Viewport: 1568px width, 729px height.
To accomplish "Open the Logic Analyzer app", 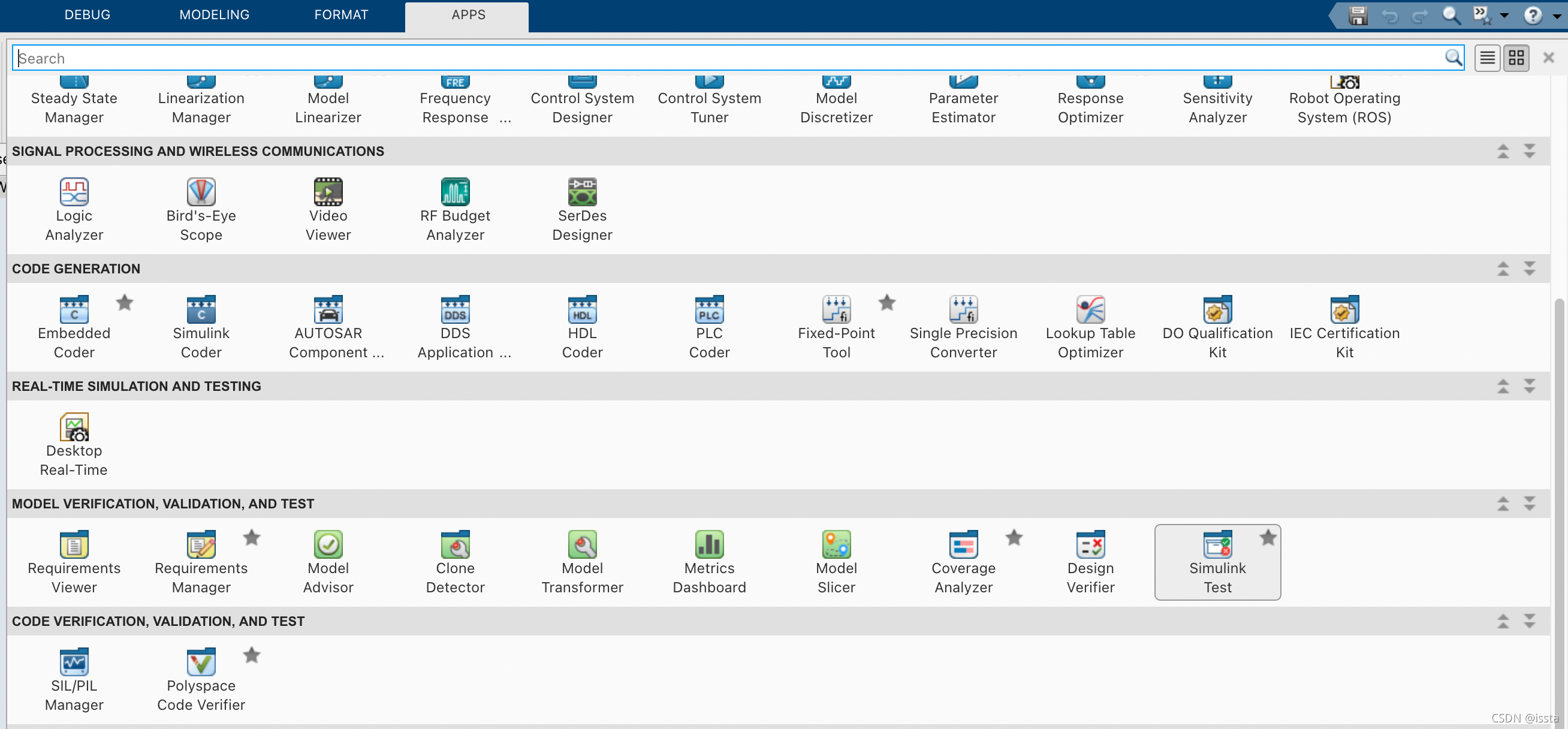I will point(74,192).
